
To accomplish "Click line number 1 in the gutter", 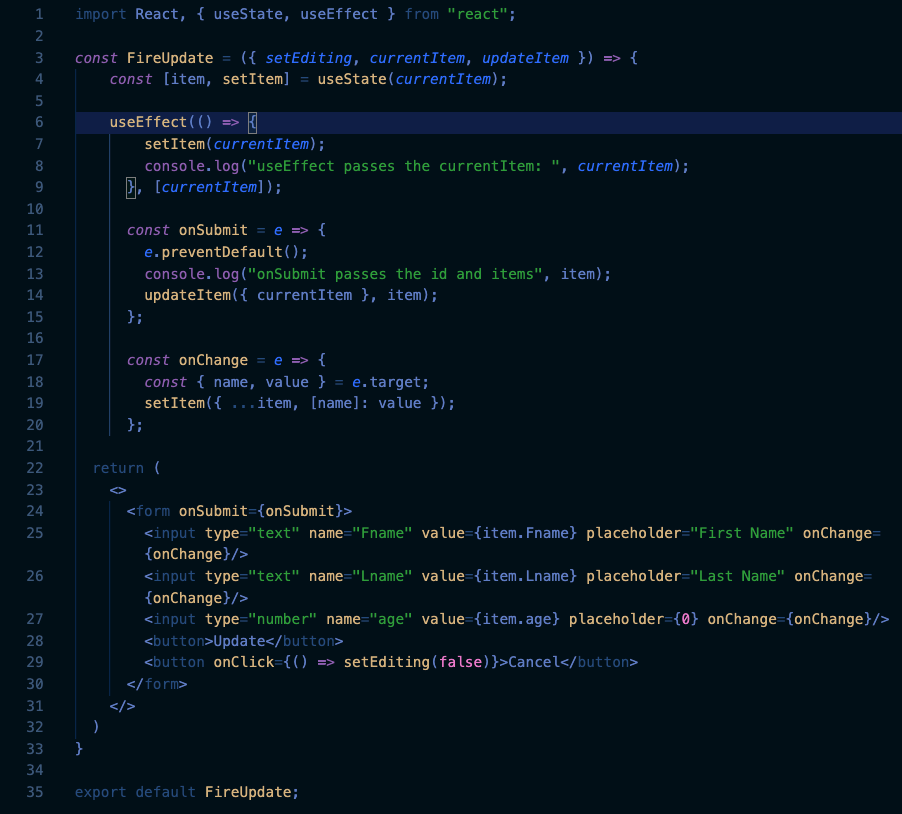I will click(x=39, y=14).
